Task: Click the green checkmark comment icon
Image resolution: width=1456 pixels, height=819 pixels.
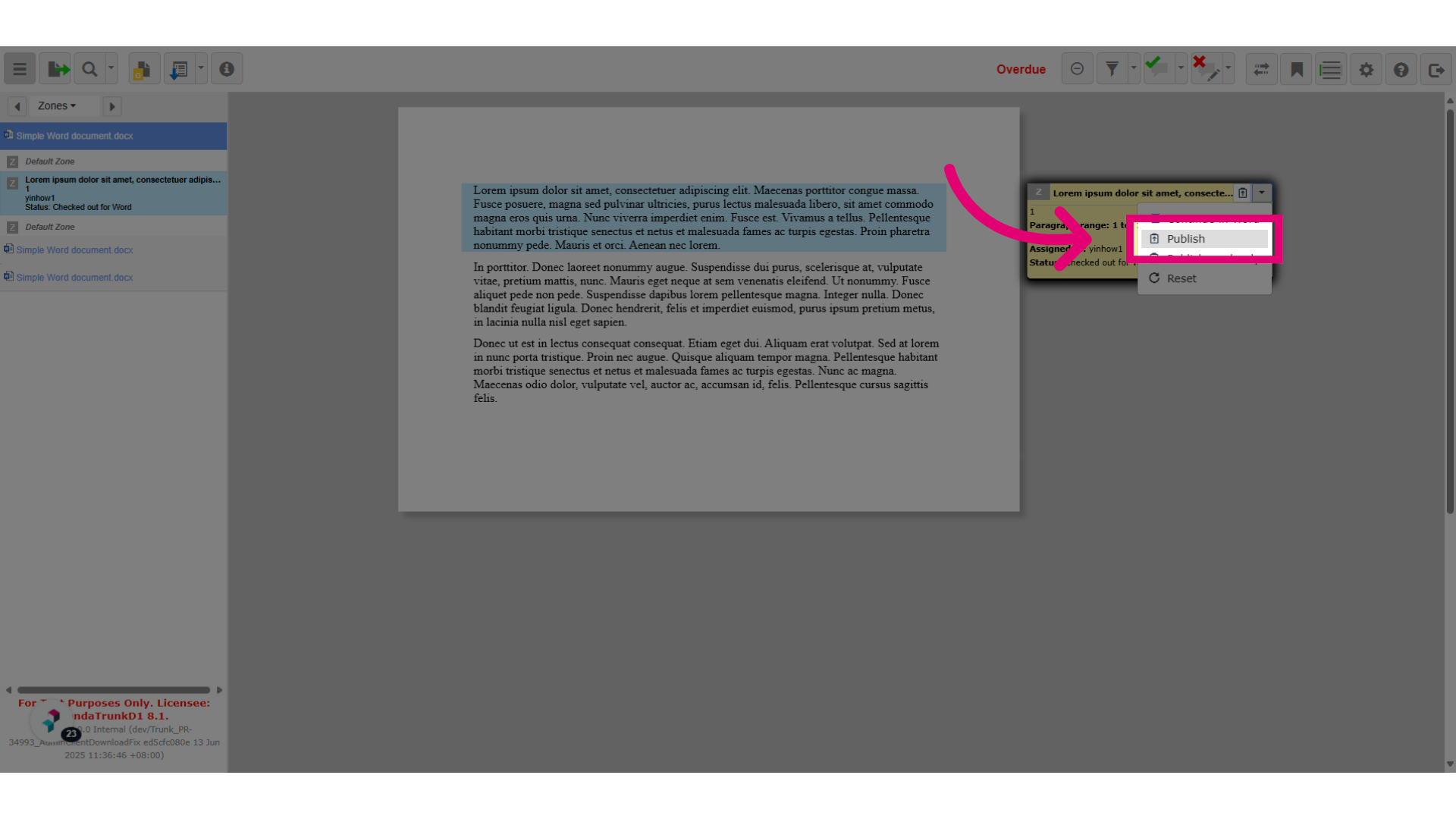Action: tap(1158, 69)
